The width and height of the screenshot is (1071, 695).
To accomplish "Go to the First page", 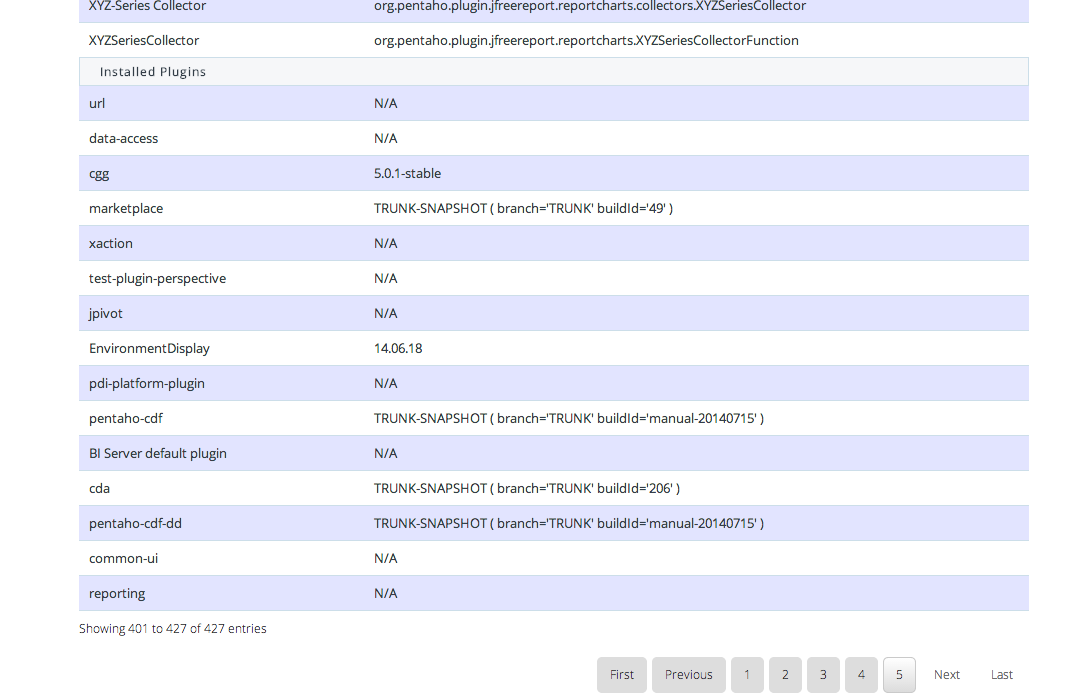I will [622, 675].
